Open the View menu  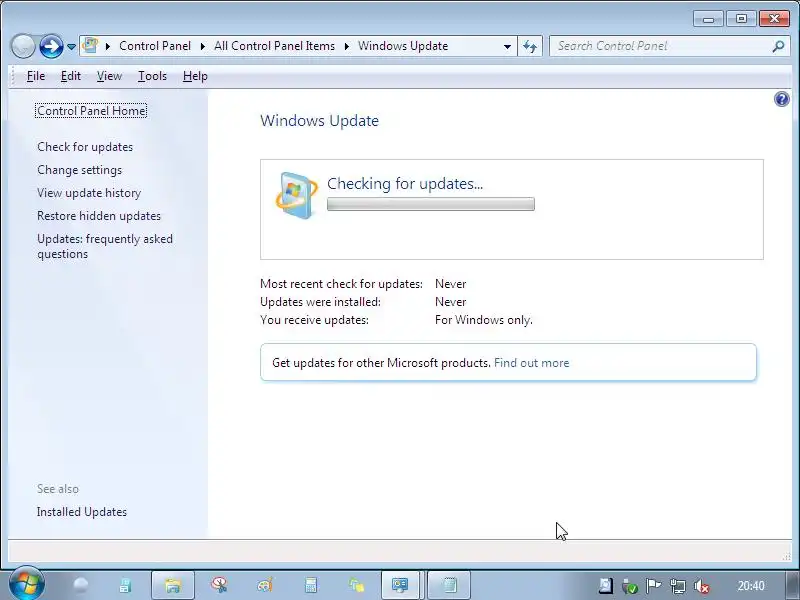click(109, 76)
